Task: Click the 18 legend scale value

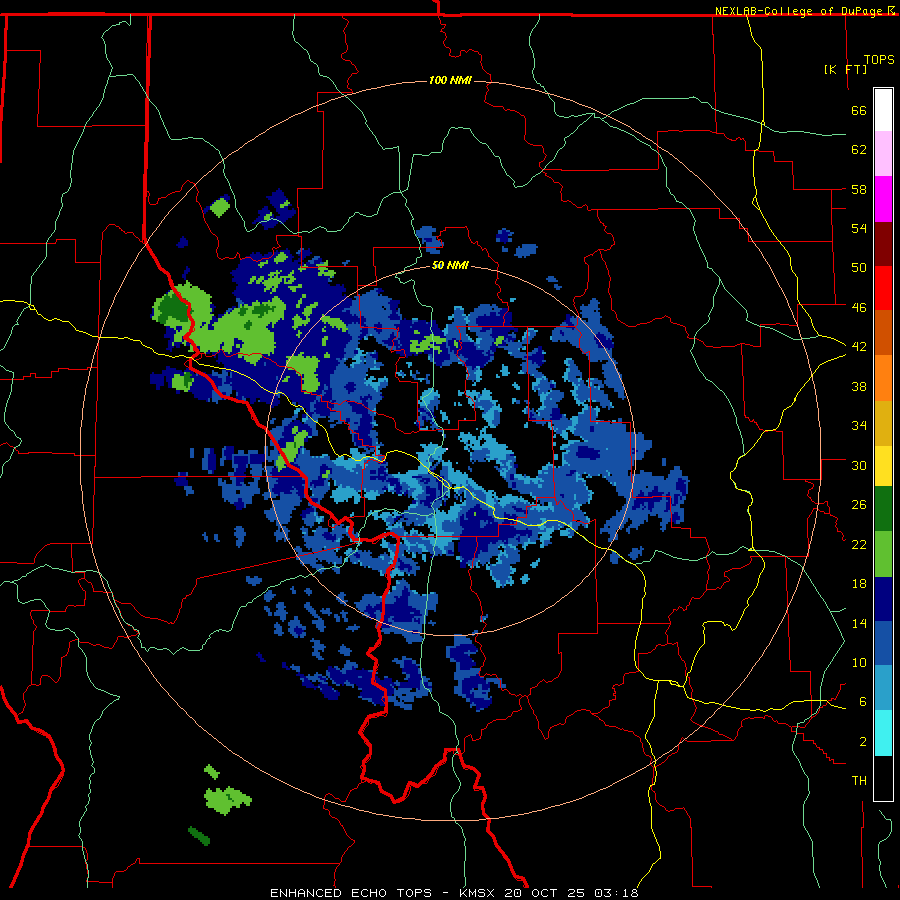Action: (859, 584)
